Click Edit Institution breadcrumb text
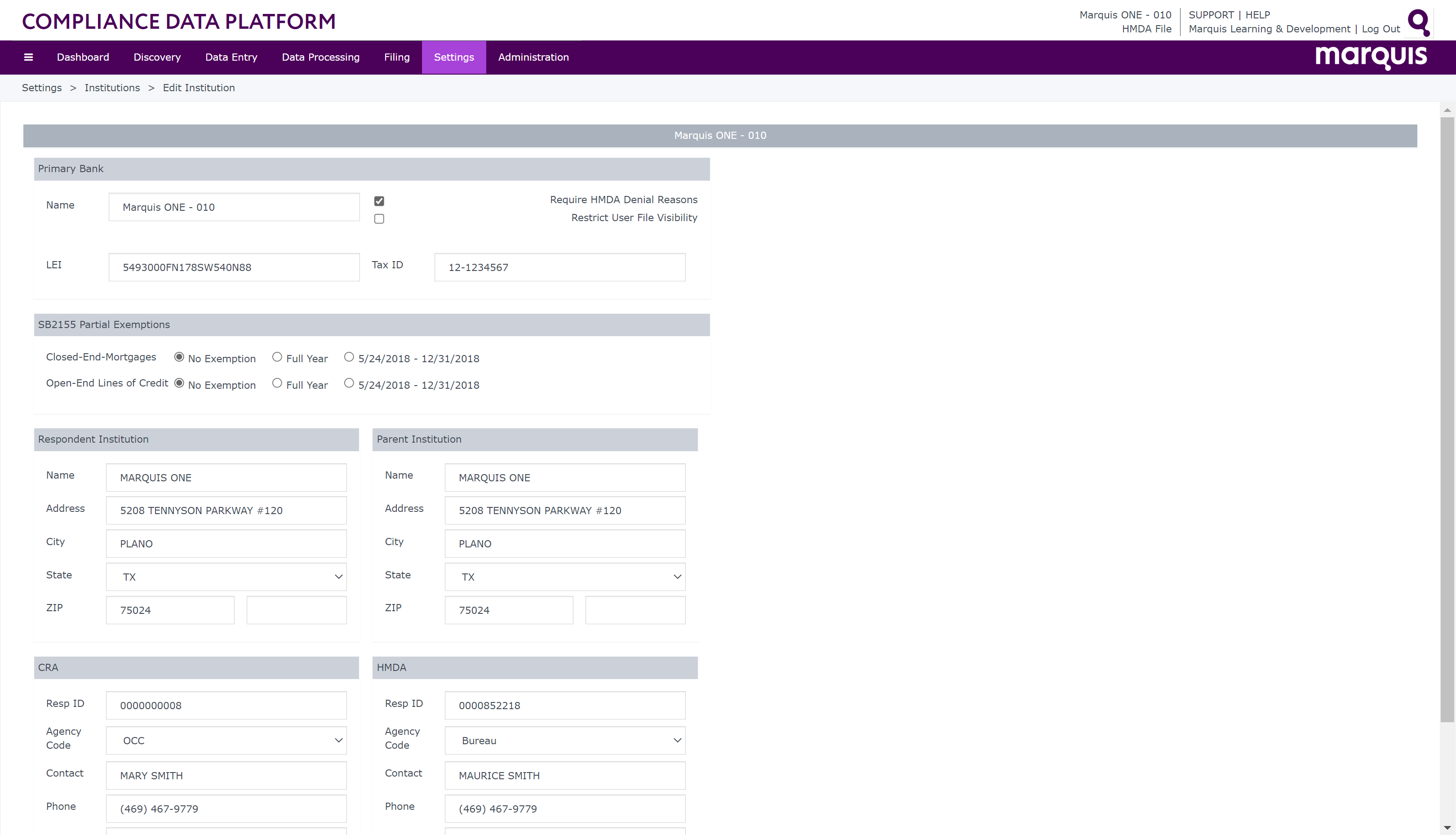1456x835 pixels. coord(199,88)
